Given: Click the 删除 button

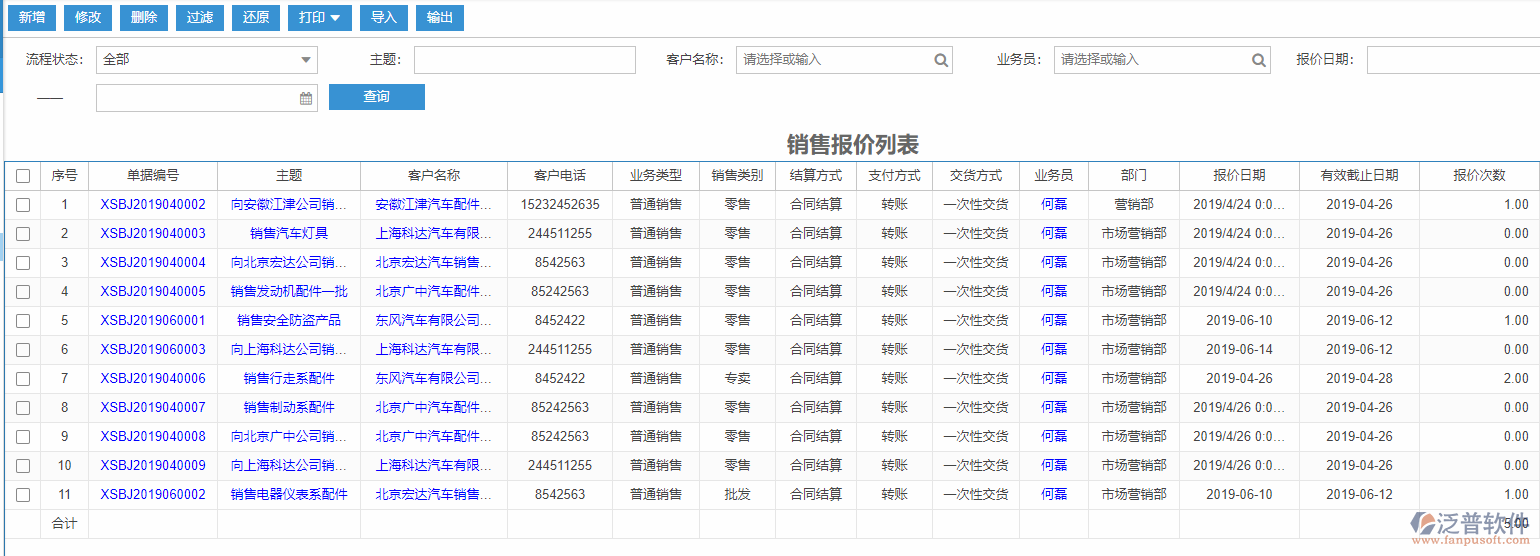Looking at the screenshot, I should (144, 17).
